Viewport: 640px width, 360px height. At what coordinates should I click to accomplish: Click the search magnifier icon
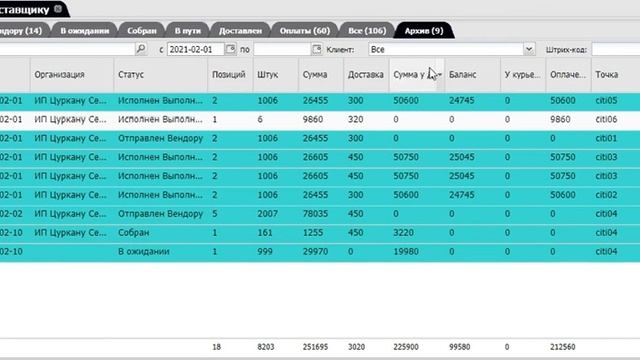click(x=141, y=49)
